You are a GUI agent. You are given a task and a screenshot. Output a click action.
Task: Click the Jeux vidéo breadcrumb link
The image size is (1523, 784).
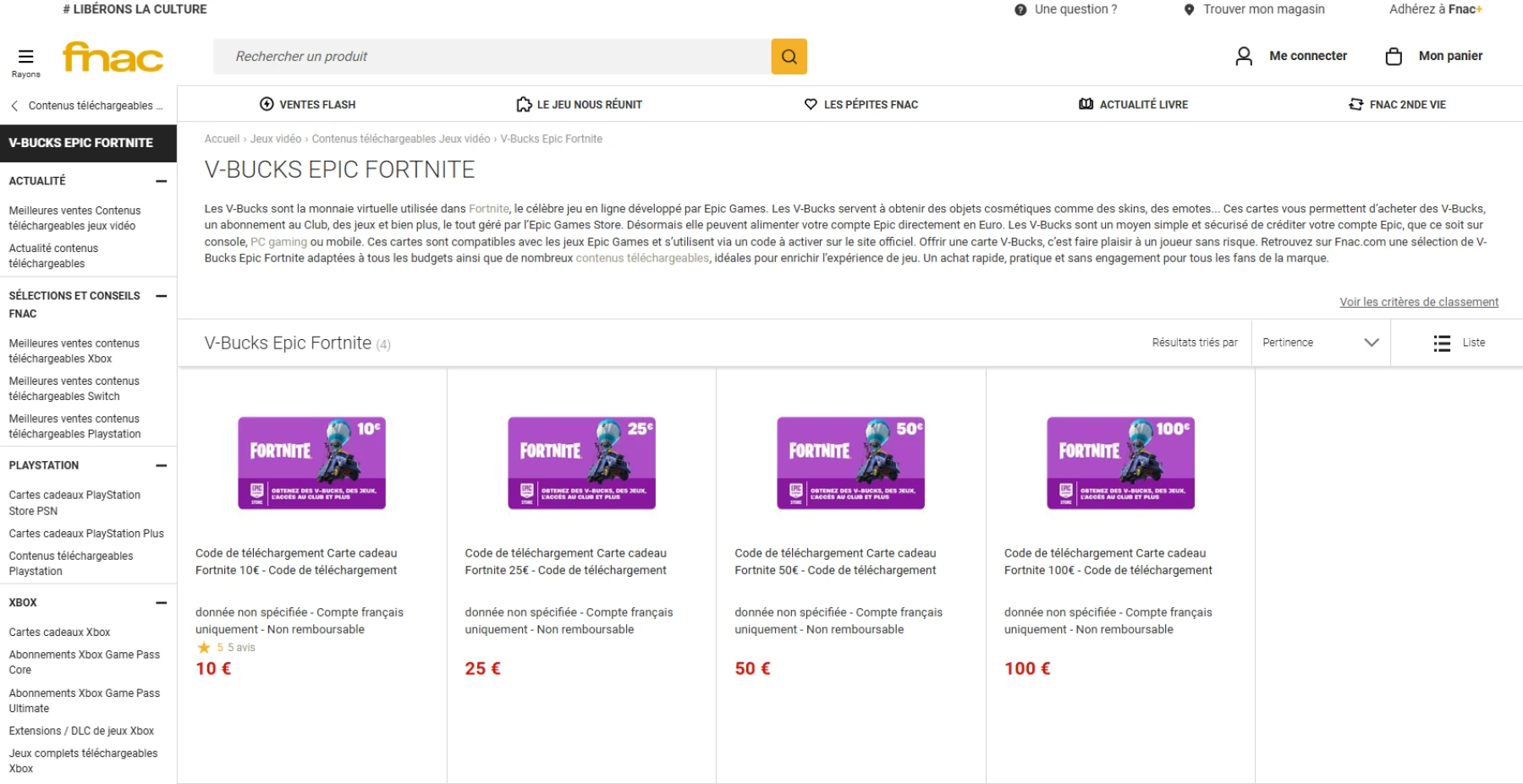275,139
